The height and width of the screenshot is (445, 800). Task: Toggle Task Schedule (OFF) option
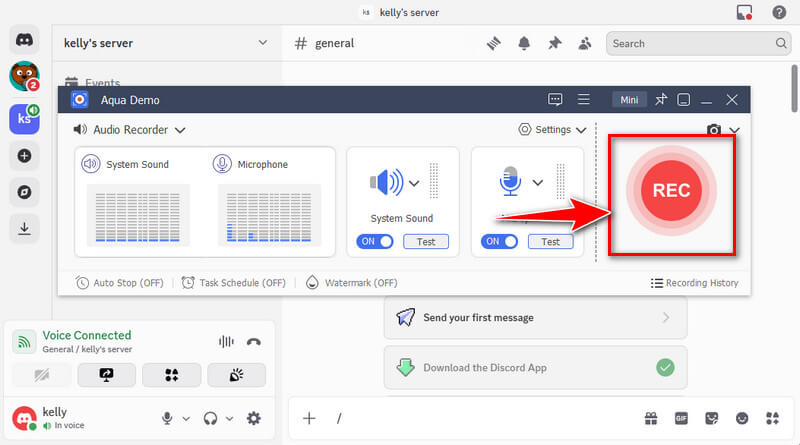pyautogui.click(x=234, y=283)
